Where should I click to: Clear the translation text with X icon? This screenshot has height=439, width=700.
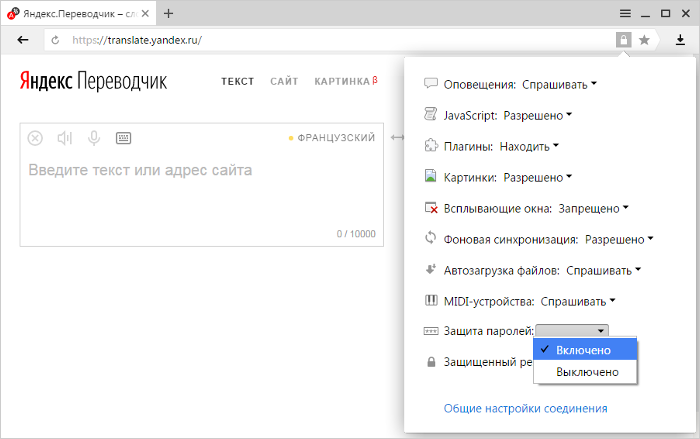pyautogui.click(x=35, y=138)
